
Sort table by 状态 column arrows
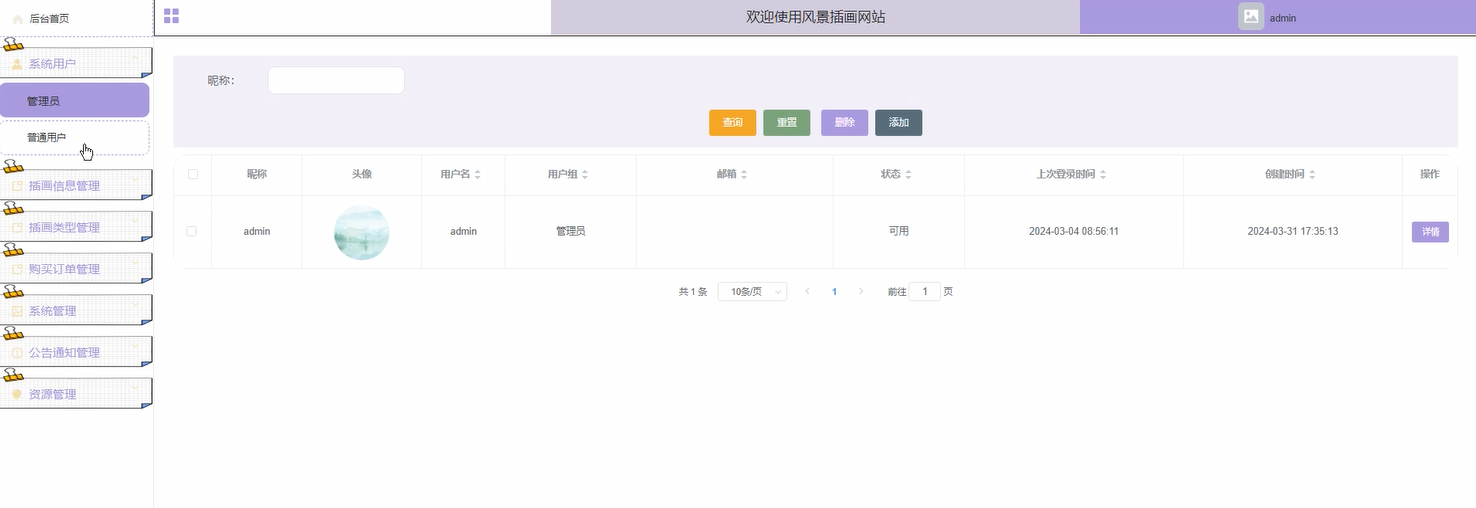click(910, 174)
